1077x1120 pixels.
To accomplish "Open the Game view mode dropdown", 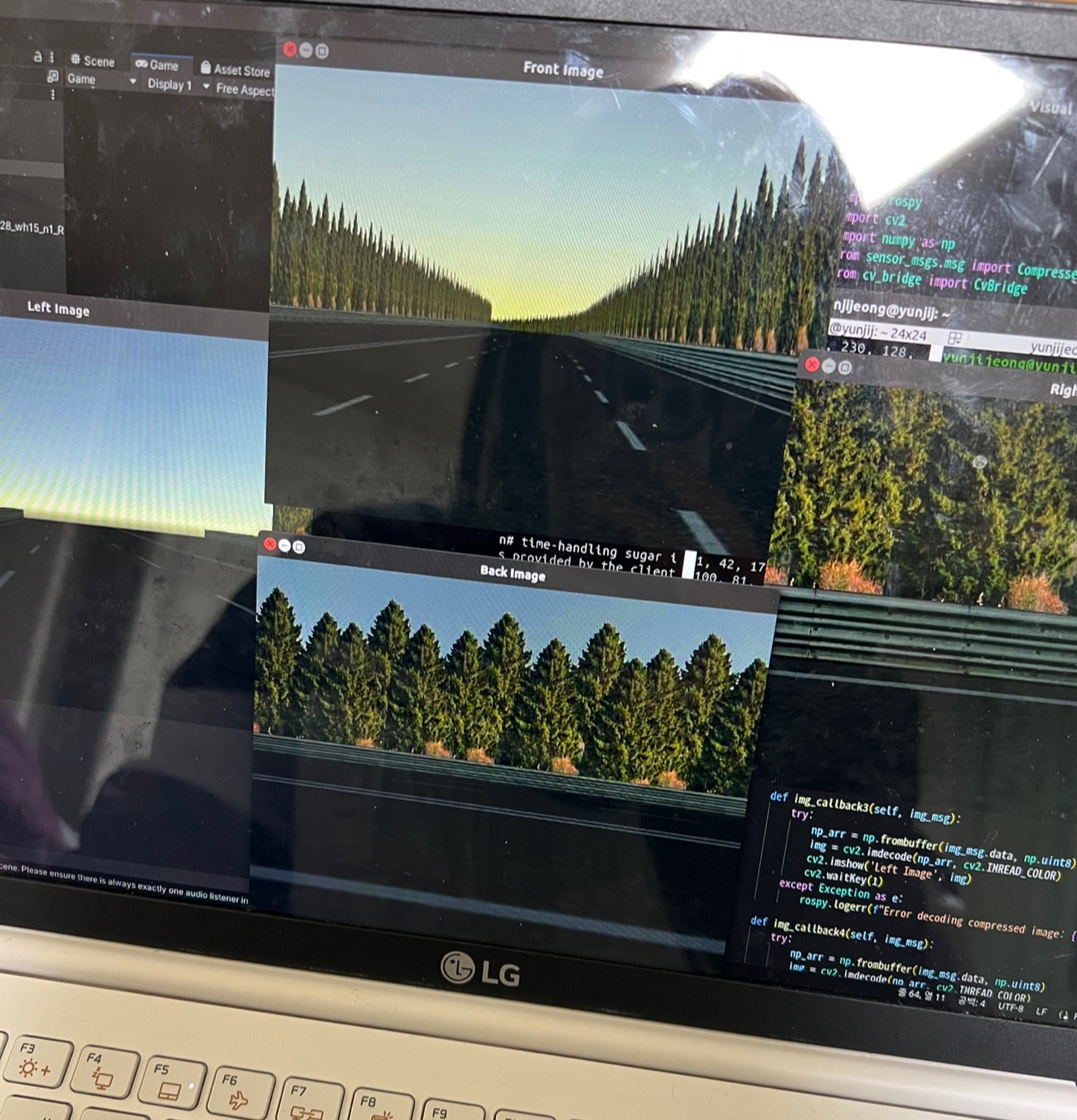I will (101, 80).
